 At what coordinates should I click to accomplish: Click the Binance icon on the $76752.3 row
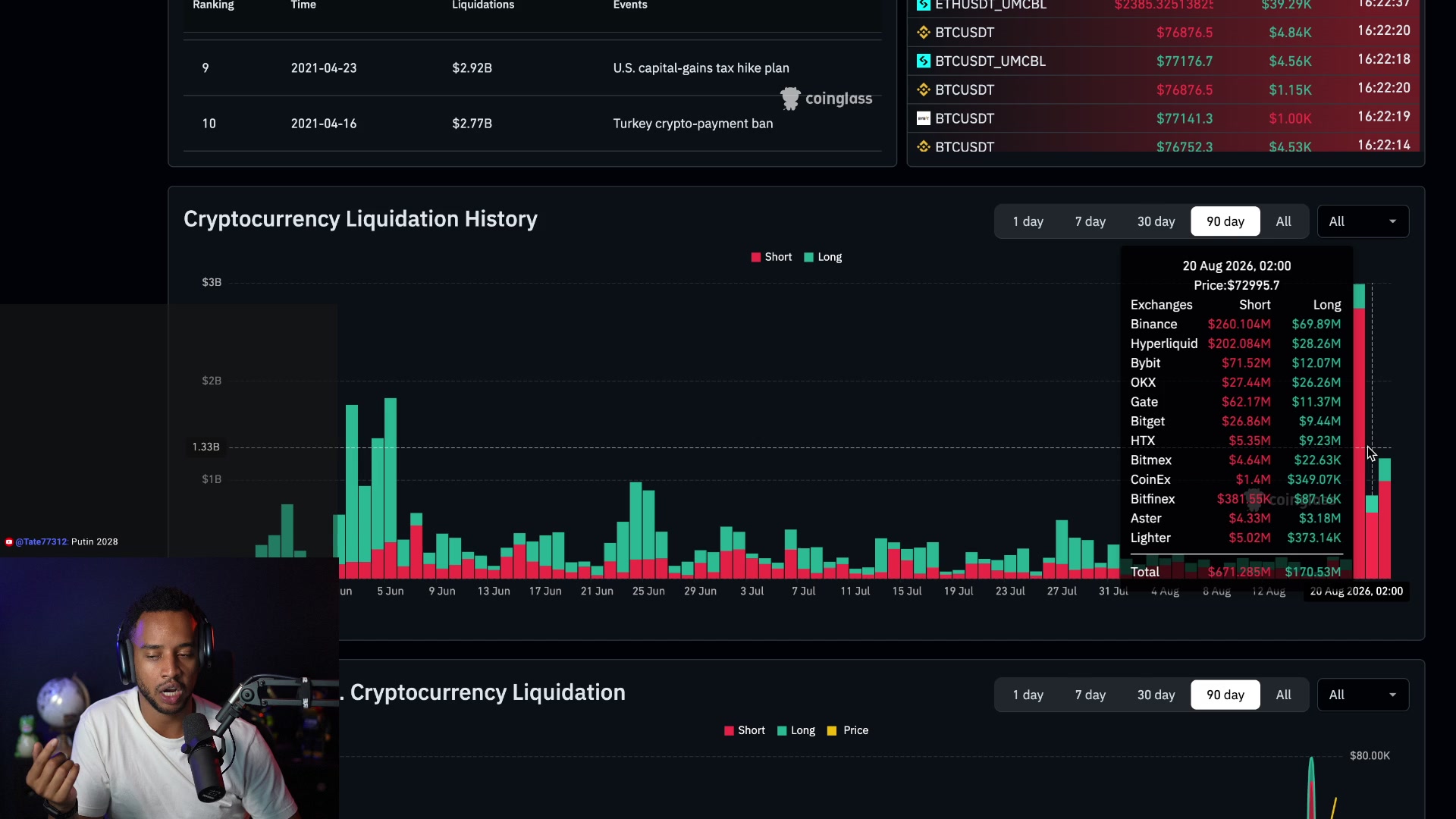click(923, 146)
